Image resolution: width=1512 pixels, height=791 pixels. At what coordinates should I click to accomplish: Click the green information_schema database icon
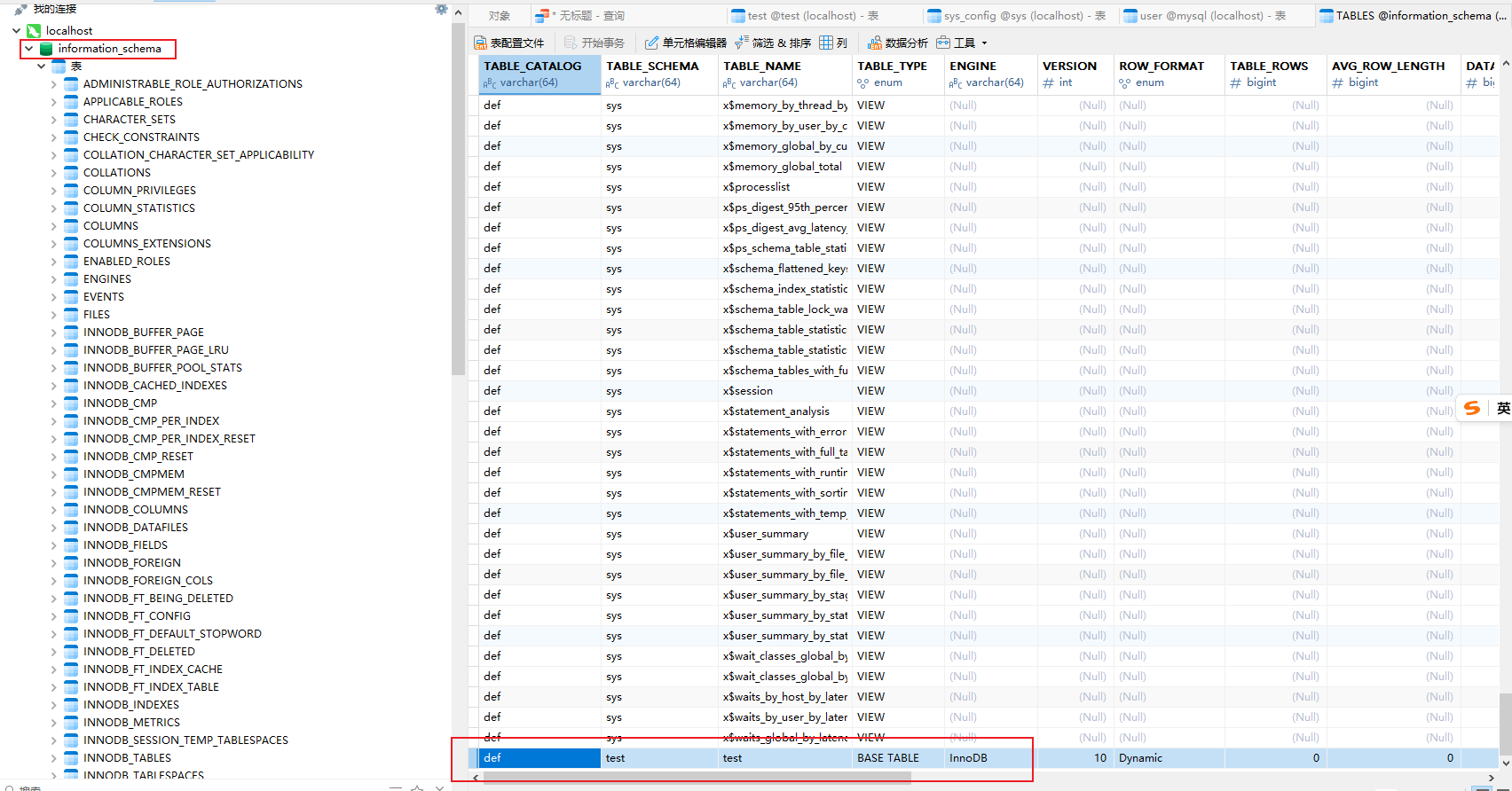click(x=46, y=49)
